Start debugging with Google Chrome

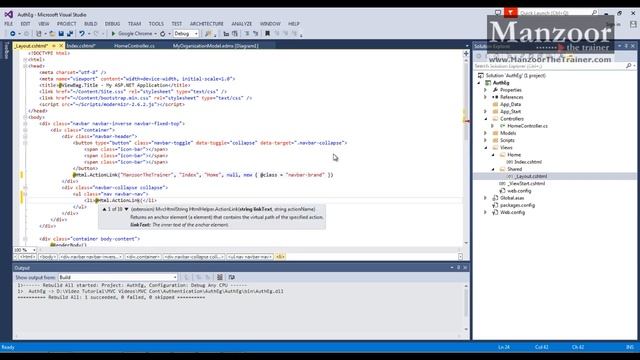click(131, 34)
